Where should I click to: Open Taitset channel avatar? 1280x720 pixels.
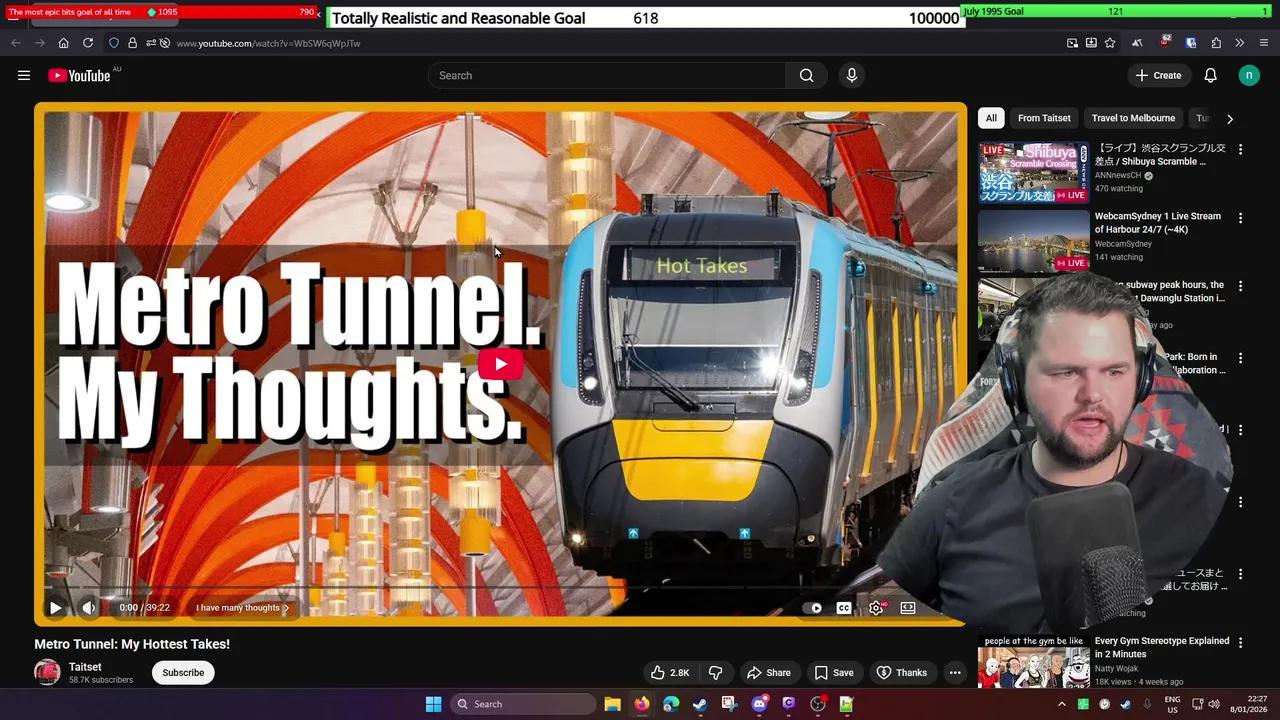tap(47, 672)
